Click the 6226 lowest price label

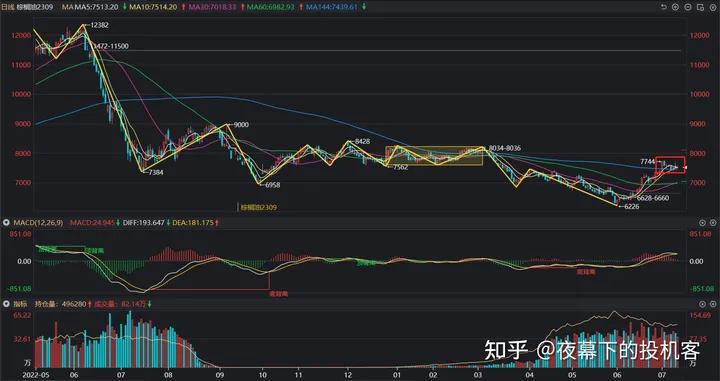(x=632, y=207)
